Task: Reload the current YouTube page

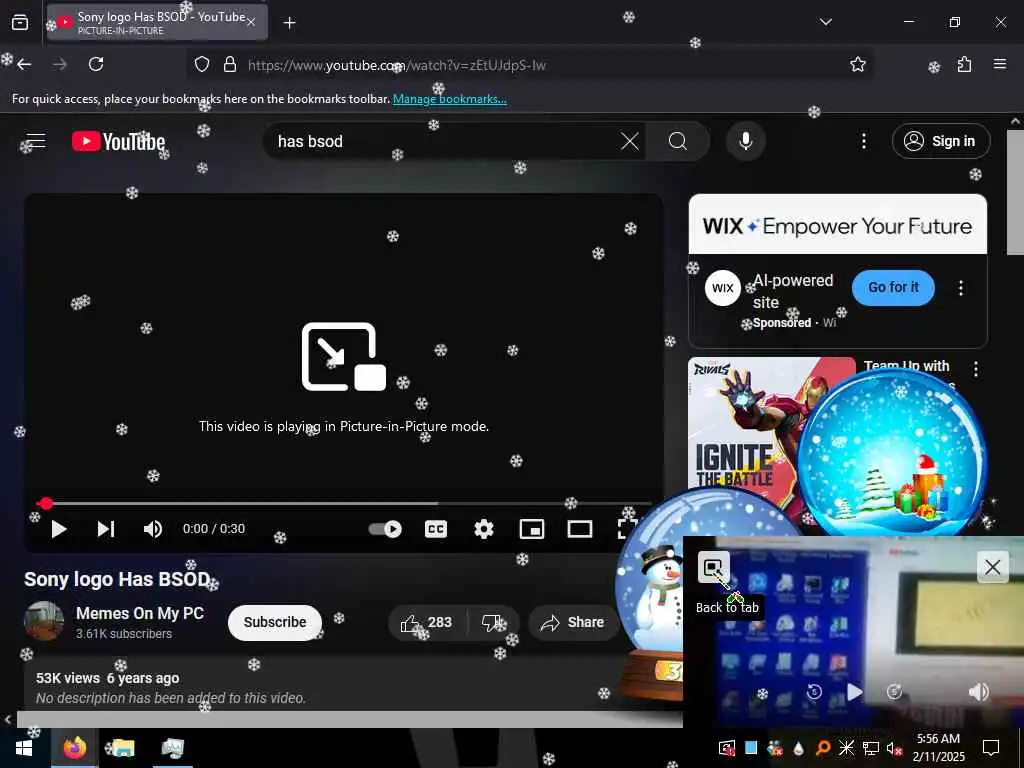Action: pos(96,64)
